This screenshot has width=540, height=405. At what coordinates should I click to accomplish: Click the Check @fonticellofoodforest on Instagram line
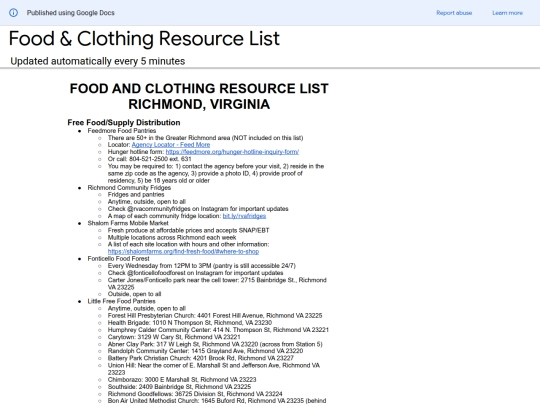195,273
